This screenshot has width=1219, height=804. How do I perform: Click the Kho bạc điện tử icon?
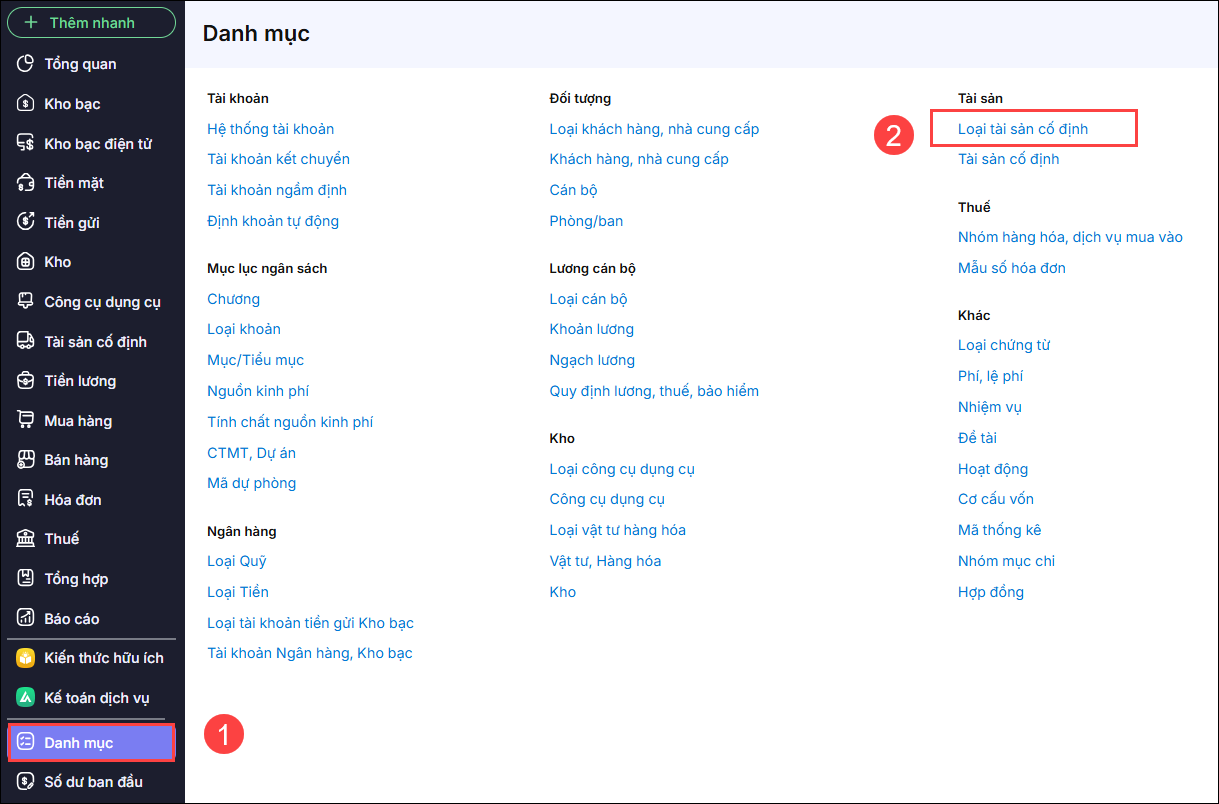pos(26,144)
